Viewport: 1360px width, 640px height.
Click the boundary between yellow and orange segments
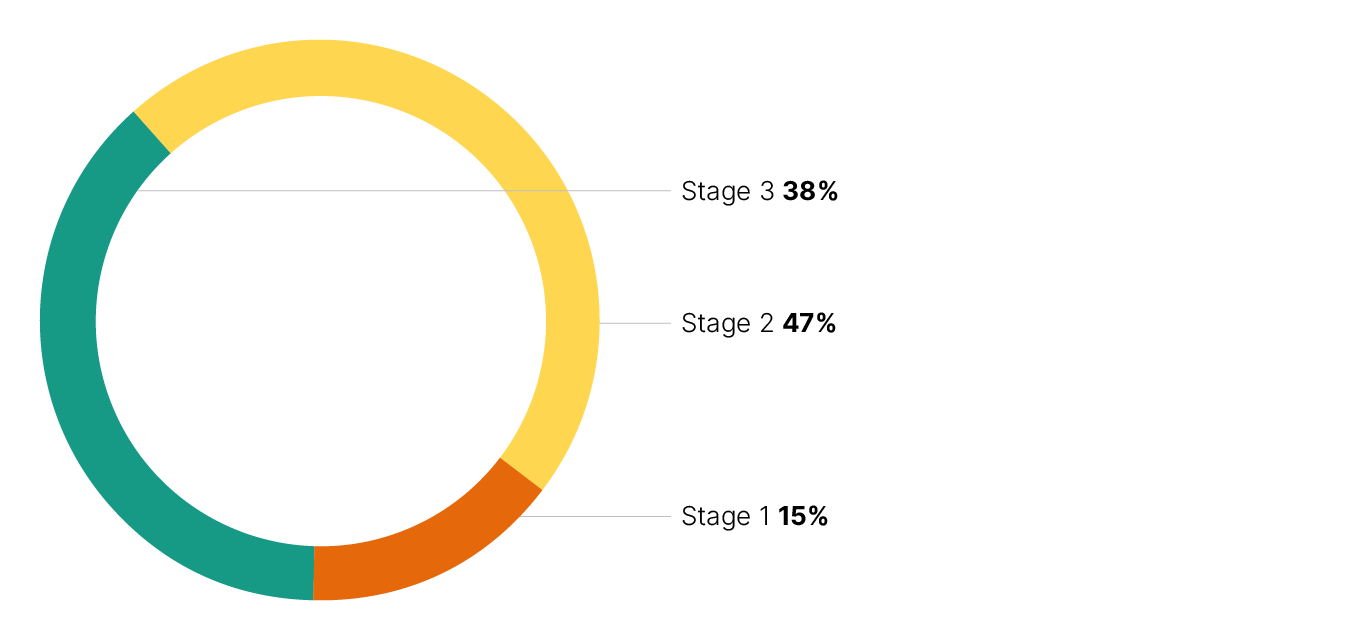tap(521, 474)
